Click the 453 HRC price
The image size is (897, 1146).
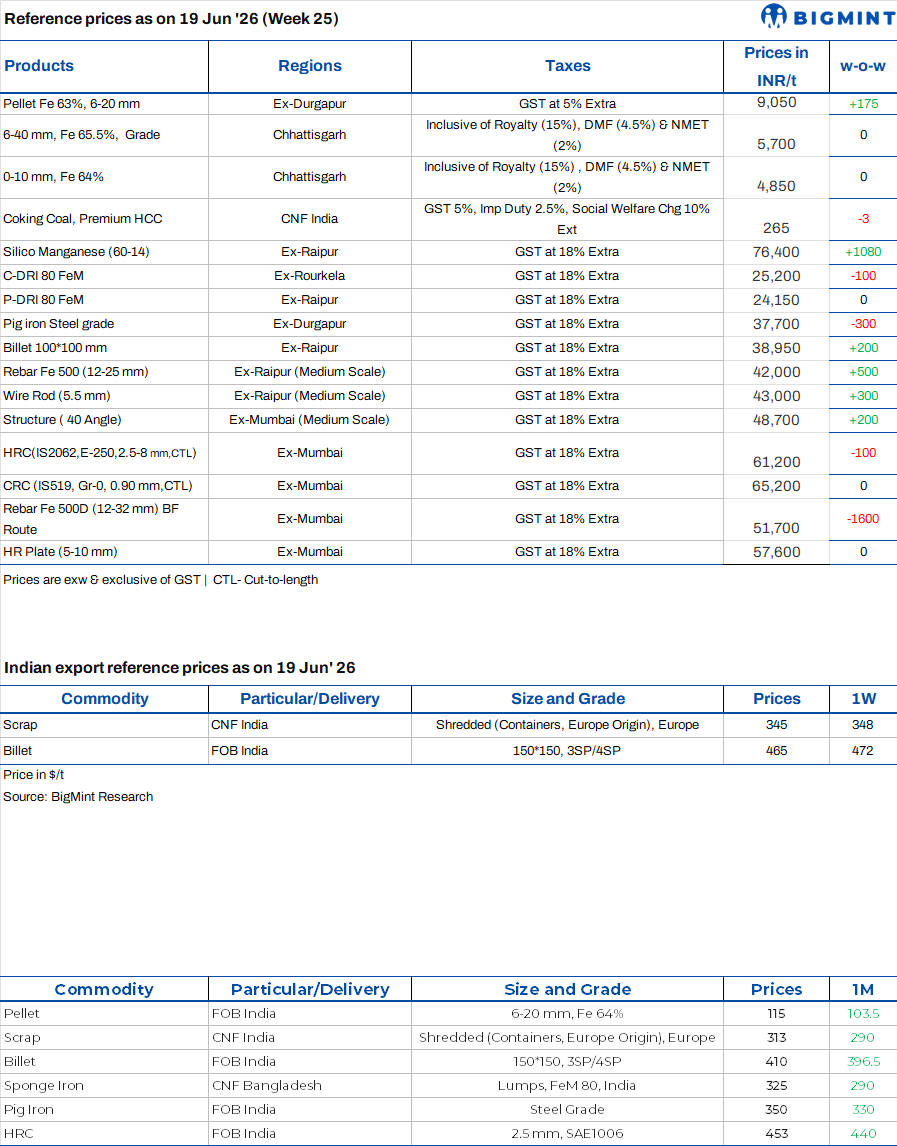pos(776,1134)
